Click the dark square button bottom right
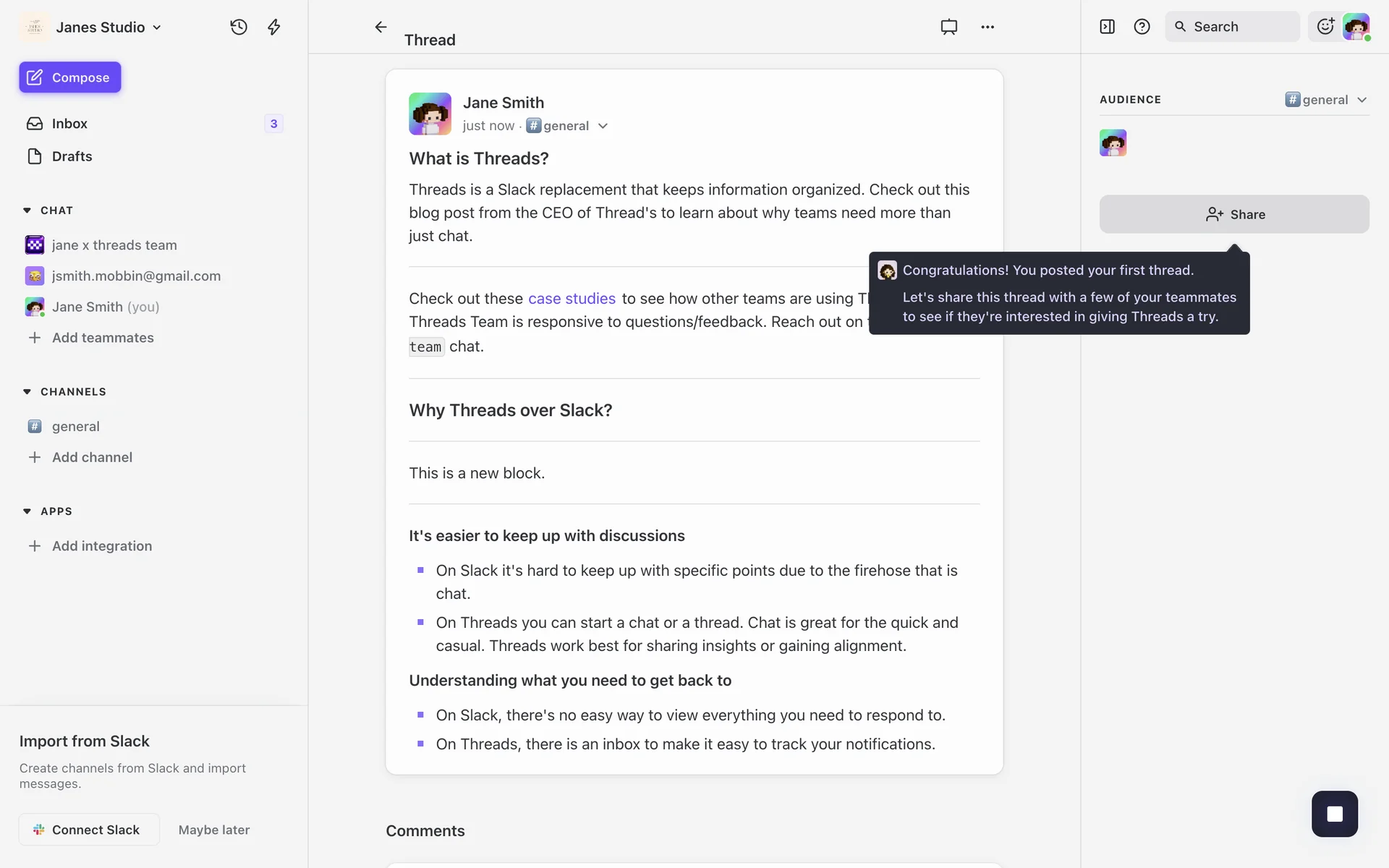Viewport: 1389px width, 868px height. 1334,814
